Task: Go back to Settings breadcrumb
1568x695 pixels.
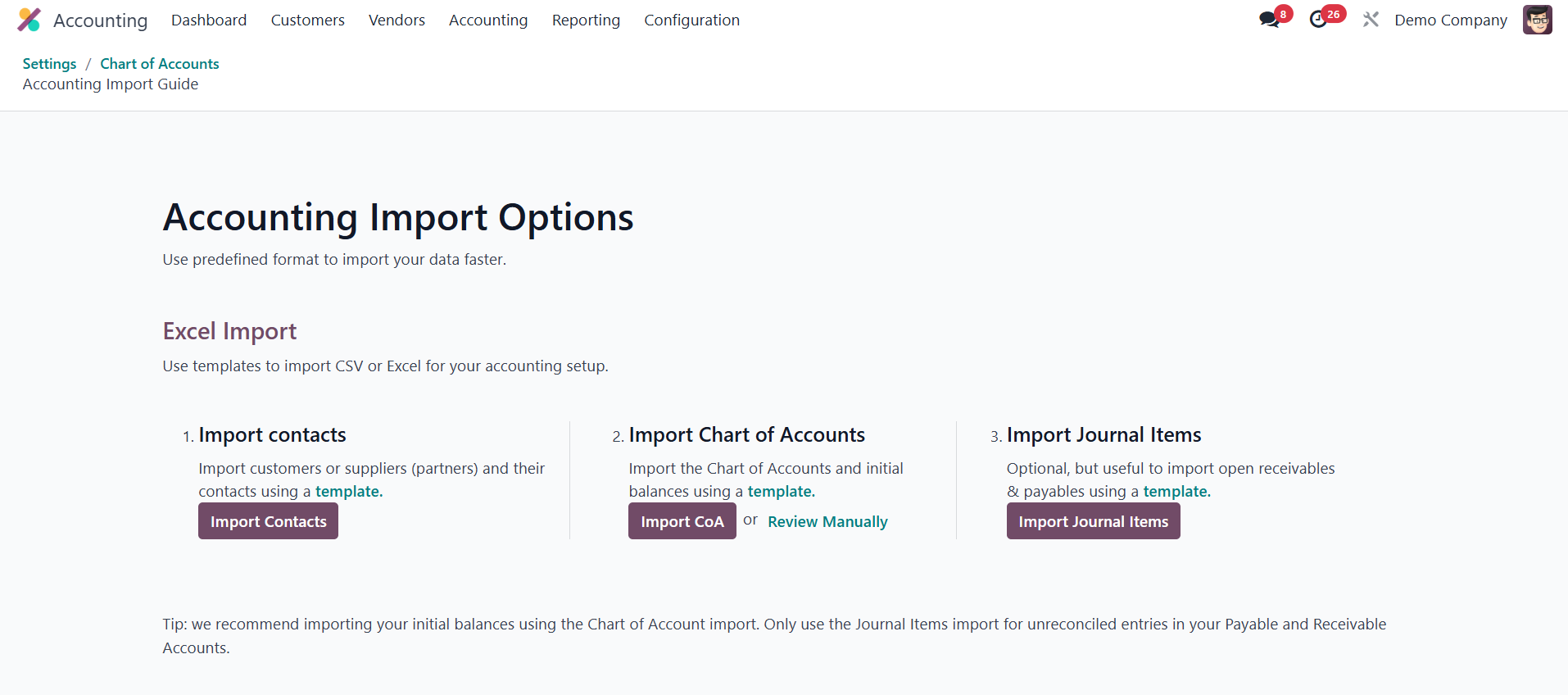Action: click(49, 64)
